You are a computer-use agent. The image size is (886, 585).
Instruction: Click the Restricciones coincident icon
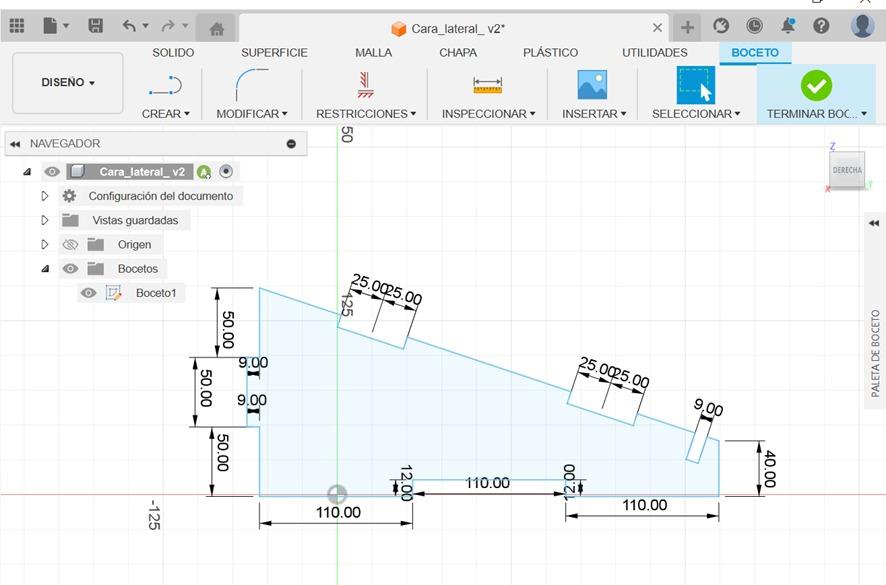[x=365, y=85]
